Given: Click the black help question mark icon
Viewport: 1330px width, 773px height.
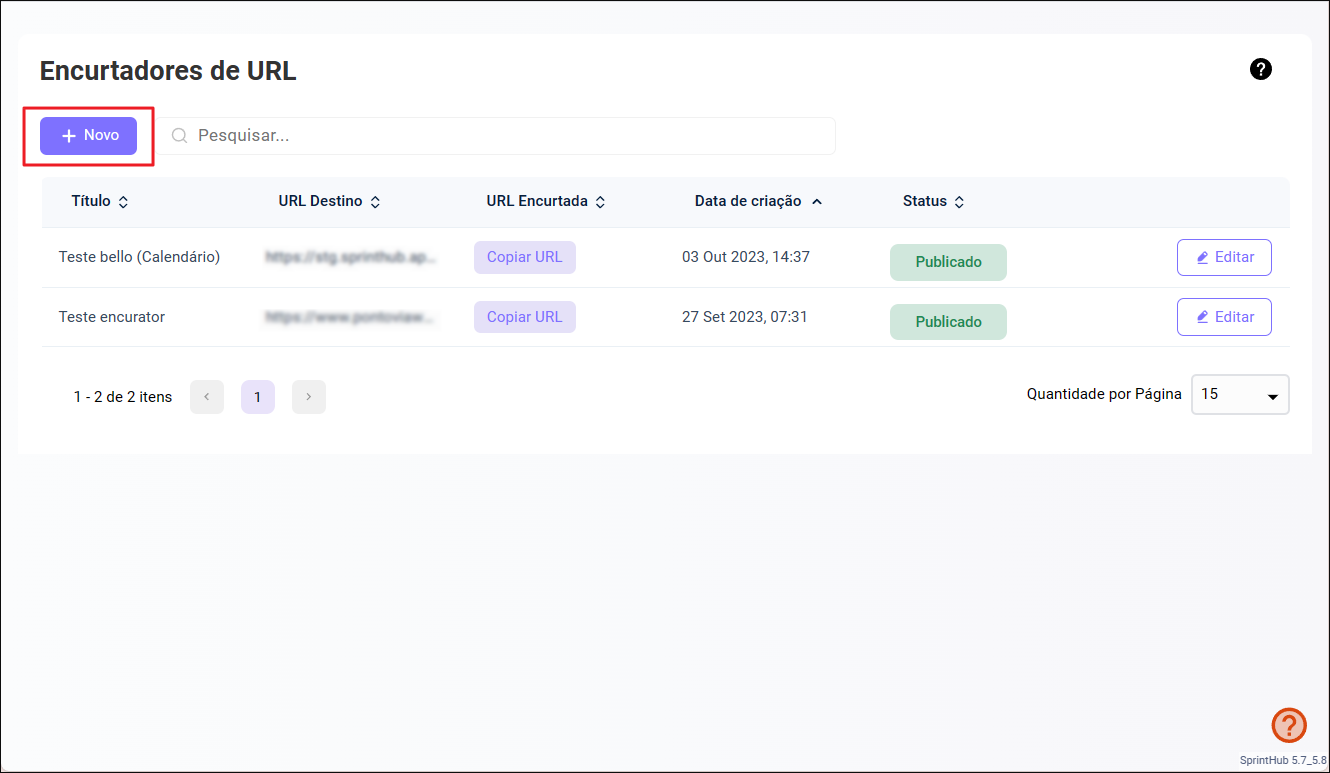Looking at the screenshot, I should tap(1261, 69).
